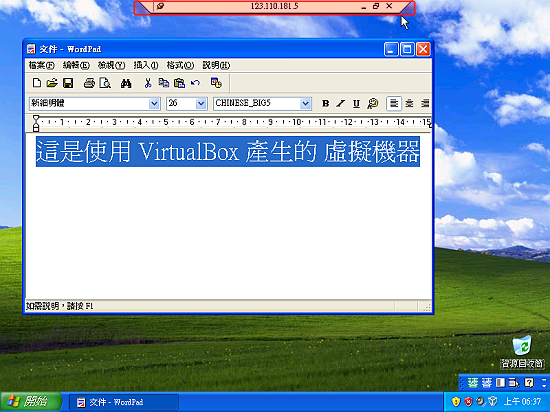Click the status bar help text
Image resolution: width=550 pixels, height=412 pixels.
point(60,306)
